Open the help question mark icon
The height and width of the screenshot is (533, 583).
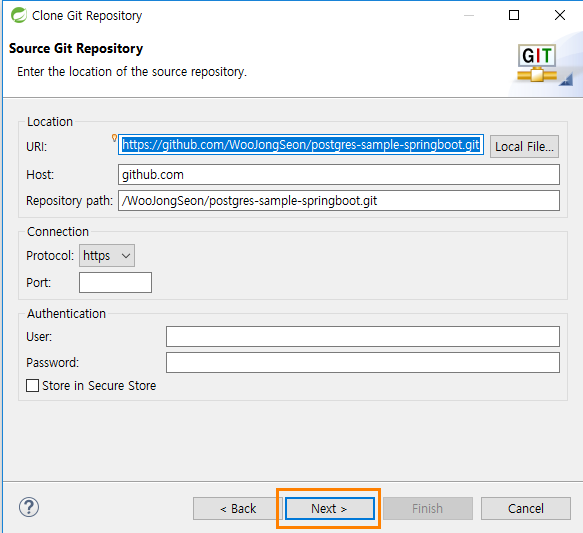(x=29, y=507)
